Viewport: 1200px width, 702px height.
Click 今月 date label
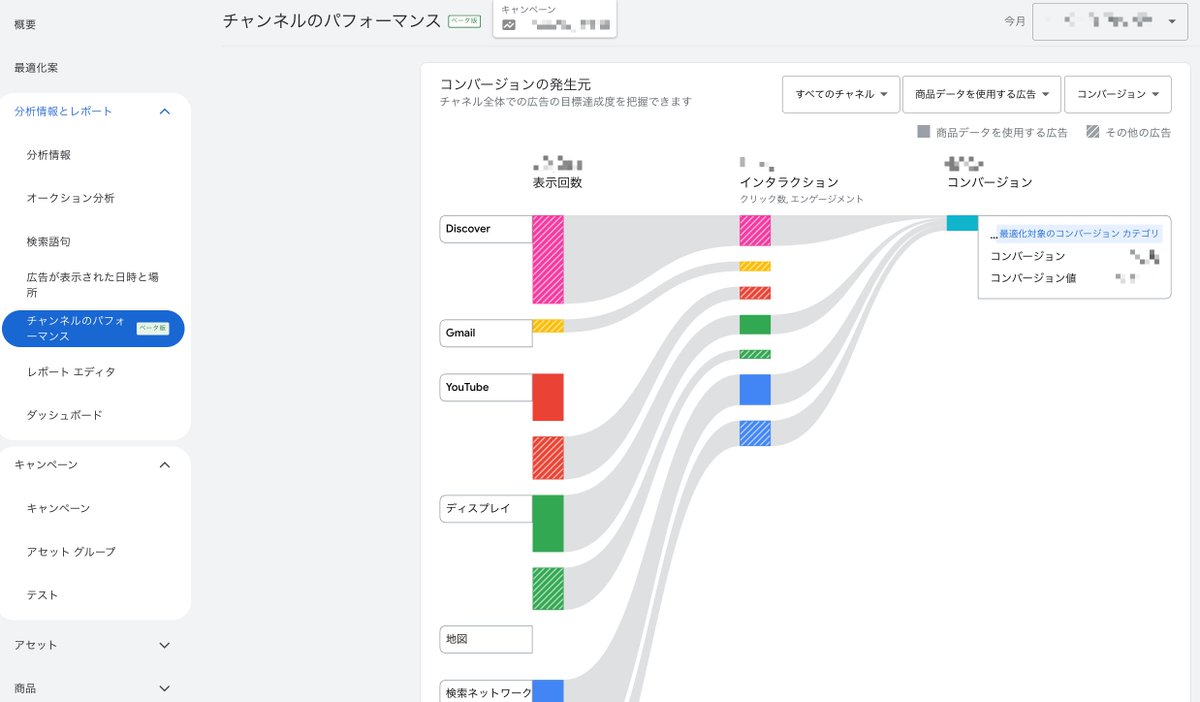pos(1015,21)
